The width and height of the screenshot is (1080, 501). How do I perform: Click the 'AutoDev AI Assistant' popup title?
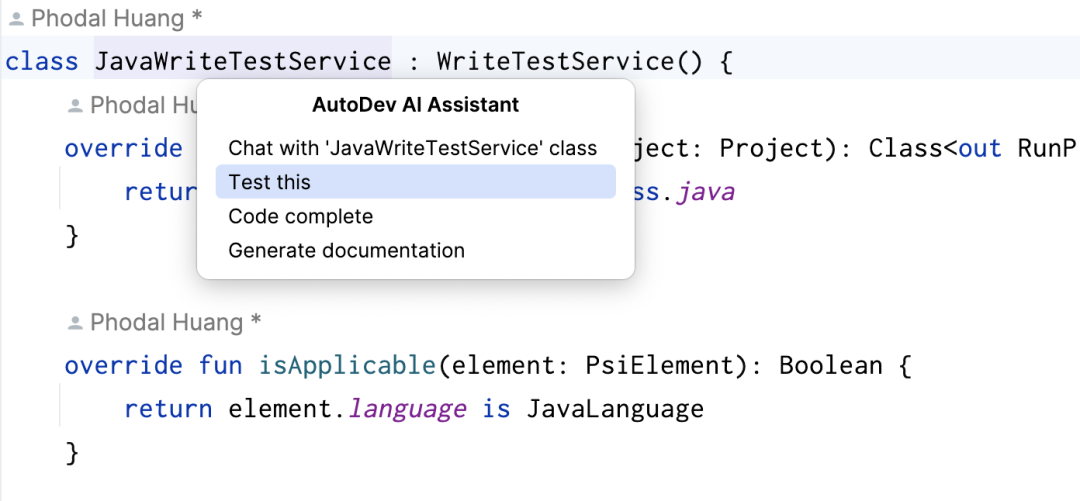(x=415, y=105)
